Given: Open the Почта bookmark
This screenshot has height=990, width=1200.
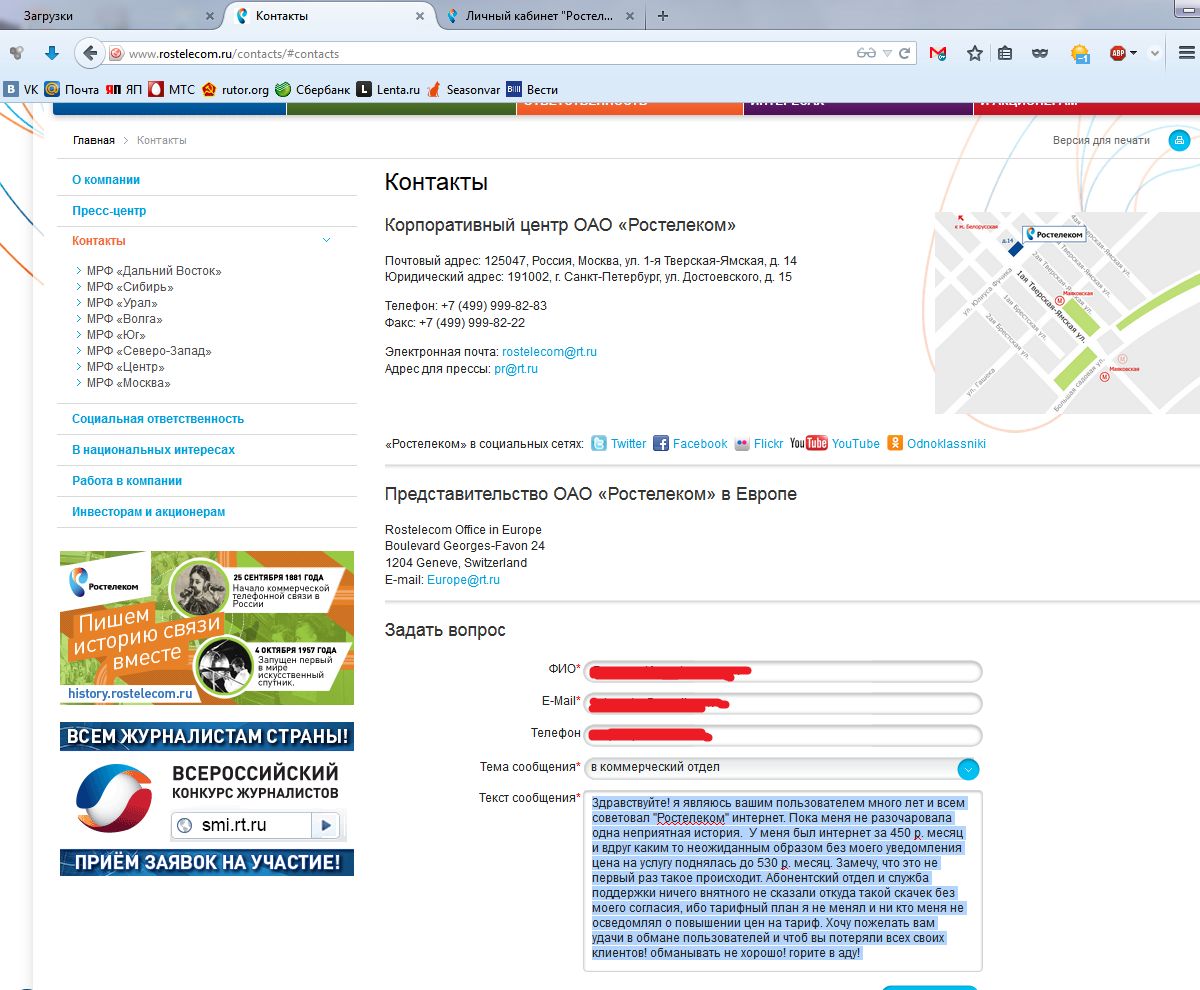Looking at the screenshot, I should 71,89.
